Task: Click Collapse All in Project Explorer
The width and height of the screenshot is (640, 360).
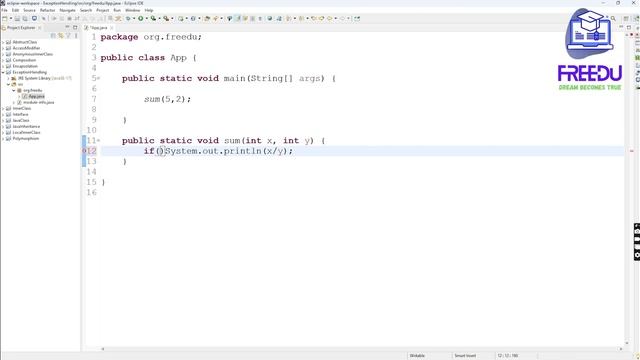Action: 53,36
